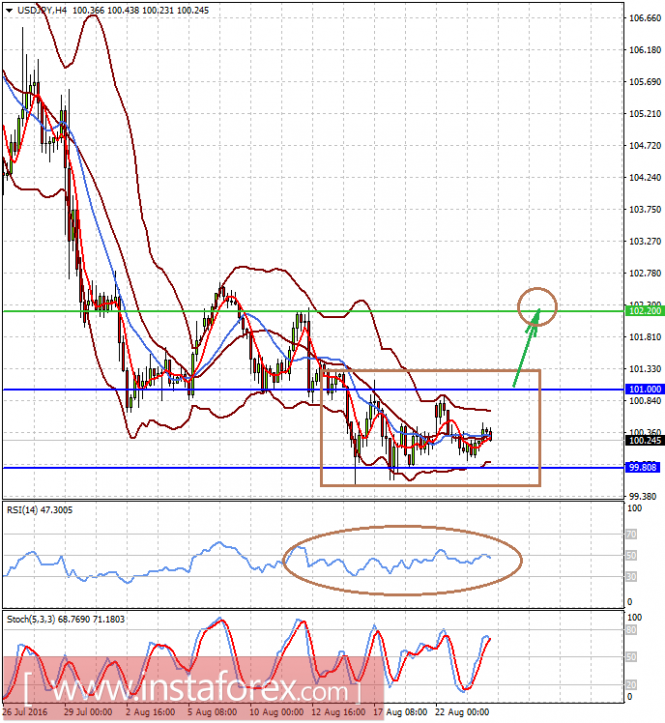The height and width of the screenshot is (723, 665).
Task: Open the Stoch(5,3,3) indicator label
Action: click(x=65, y=619)
